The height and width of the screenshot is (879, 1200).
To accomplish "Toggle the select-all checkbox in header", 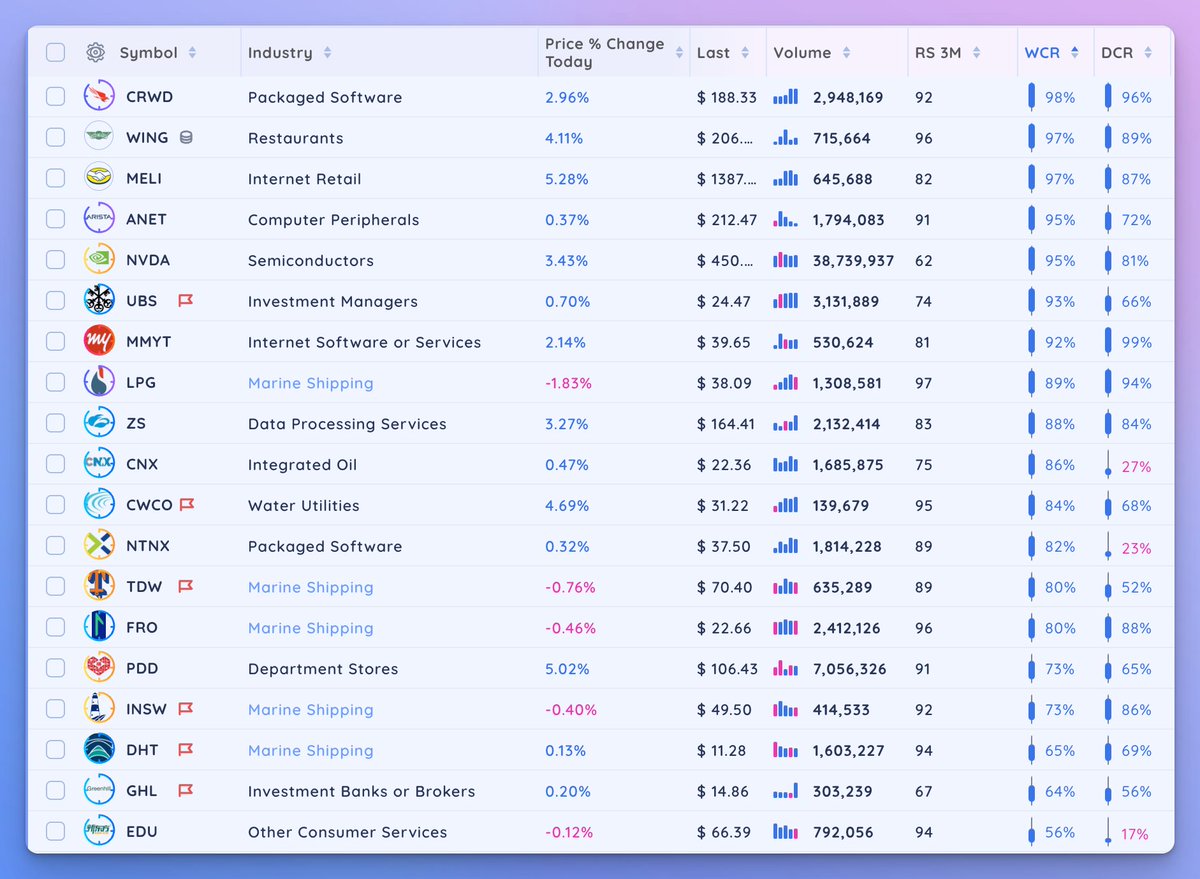I will [x=55, y=52].
